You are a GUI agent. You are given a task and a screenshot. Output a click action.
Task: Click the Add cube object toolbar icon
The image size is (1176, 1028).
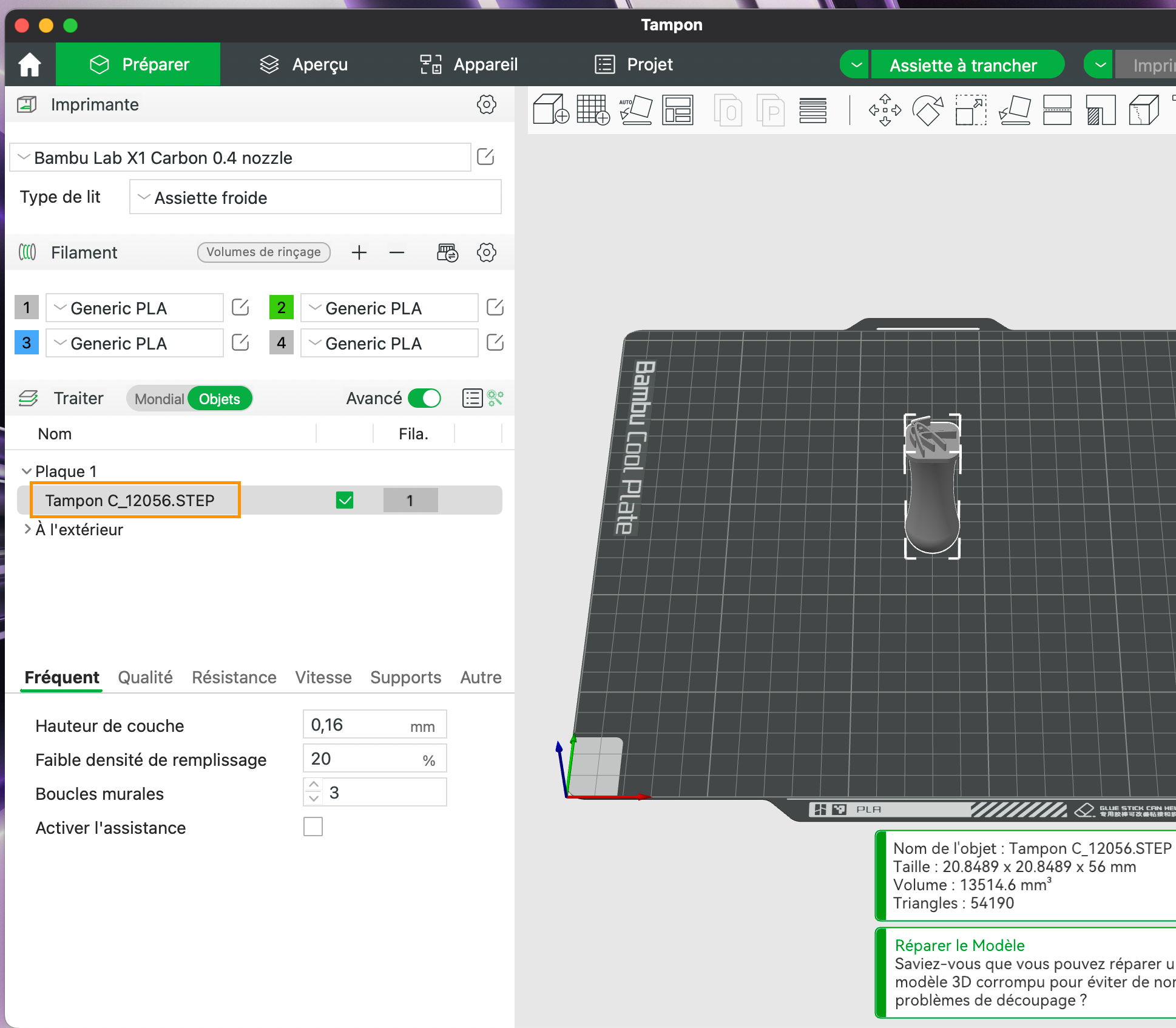click(550, 110)
